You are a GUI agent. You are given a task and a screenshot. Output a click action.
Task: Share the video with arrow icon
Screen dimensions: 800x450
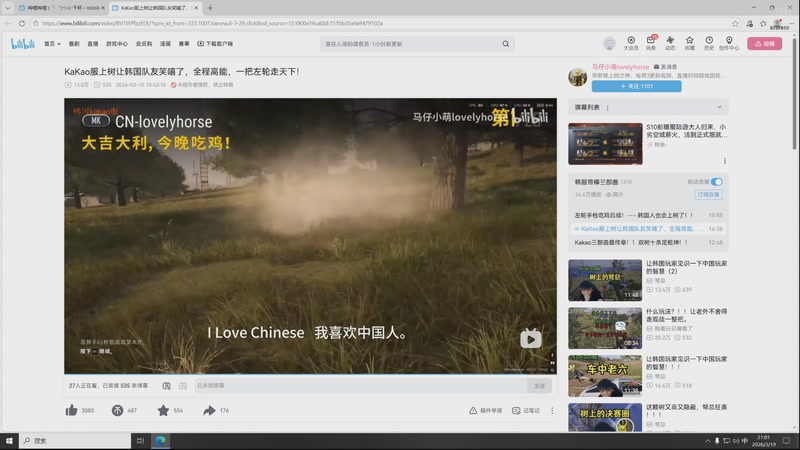(x=209, y=410)
